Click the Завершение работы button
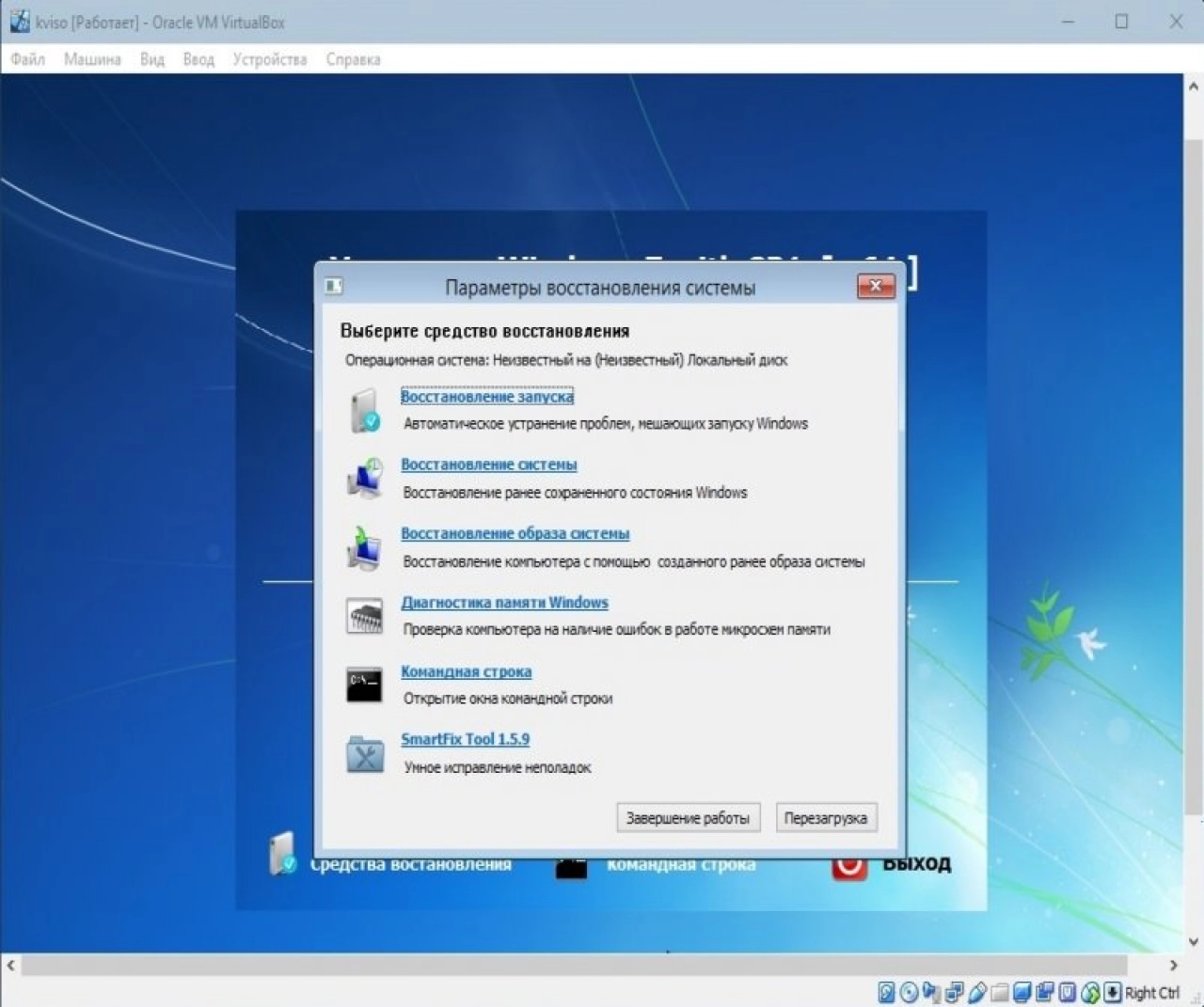 [689, 818]
